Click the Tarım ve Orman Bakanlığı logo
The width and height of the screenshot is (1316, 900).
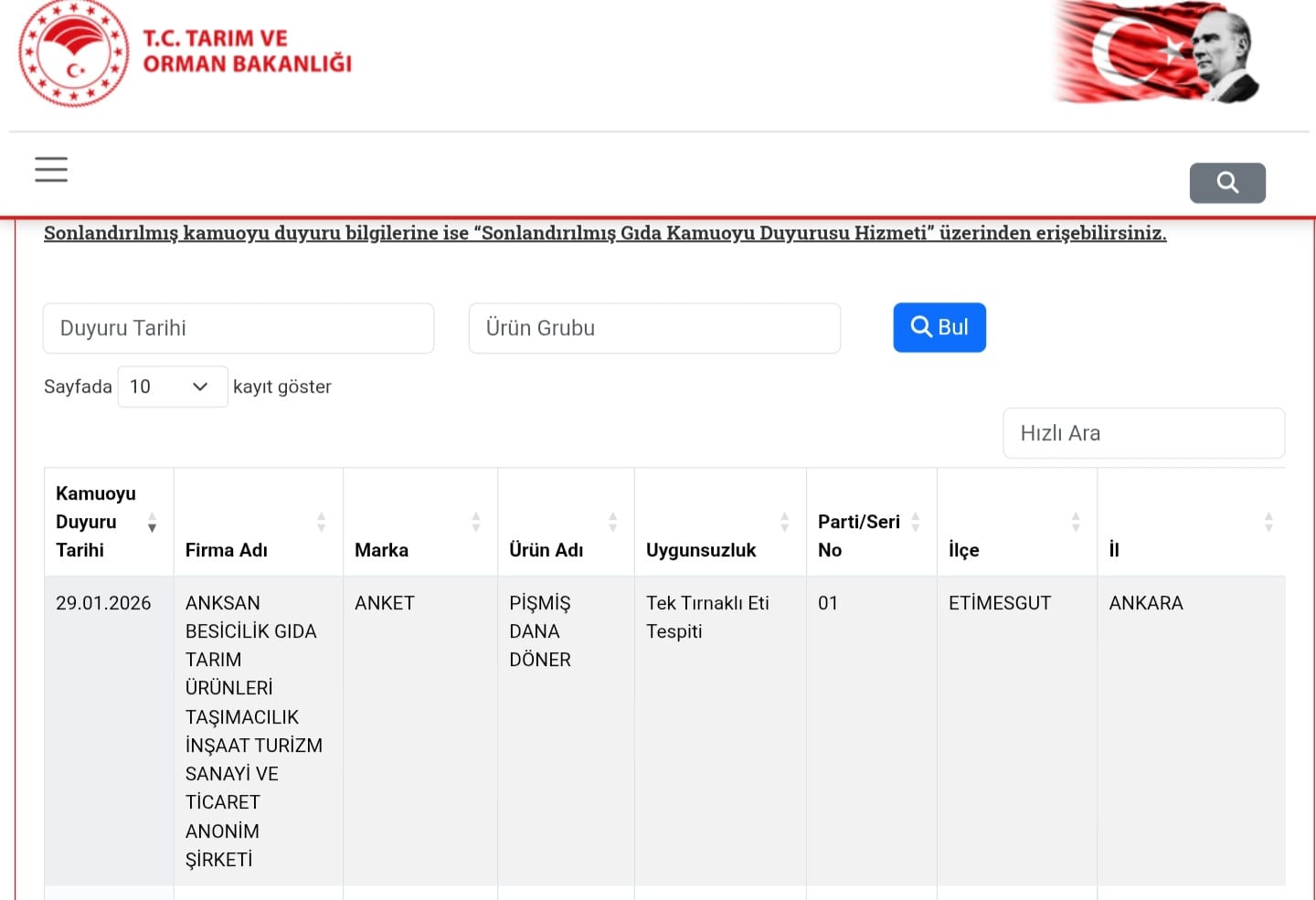tap(185, 53)
